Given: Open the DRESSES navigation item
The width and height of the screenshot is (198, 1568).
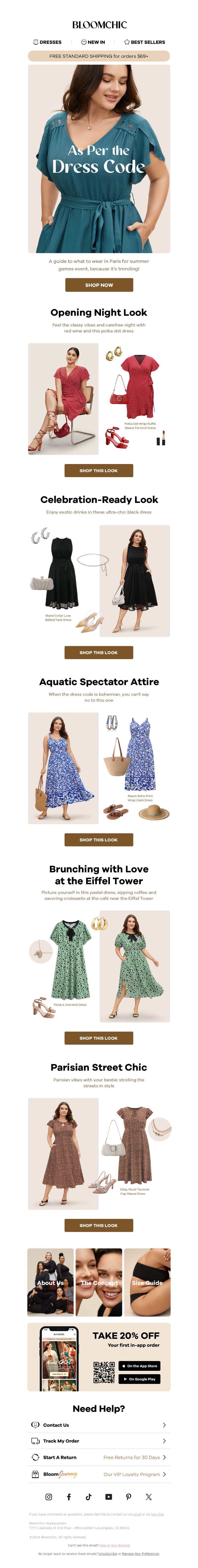Looking at the screenshot, I should (47, 42).
